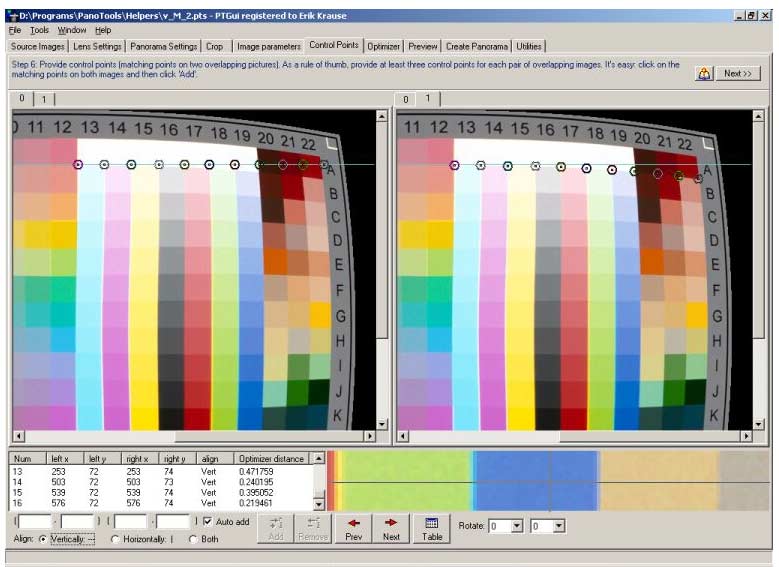Screen dimensions: 779x567
Task: Sort table by align column header
Action: (215, 459)
